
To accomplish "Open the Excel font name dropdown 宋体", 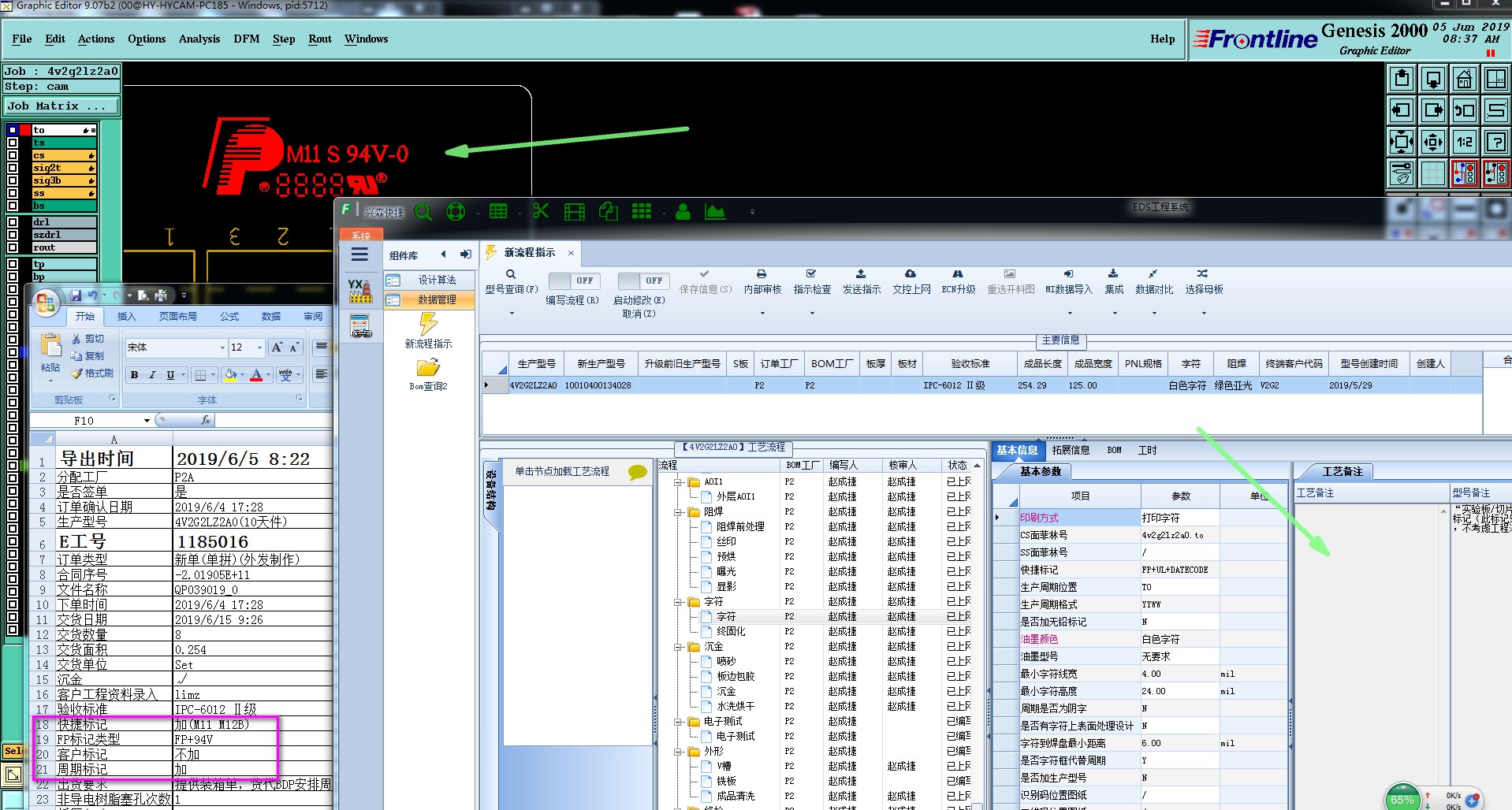I will click(x=222, y=347).
